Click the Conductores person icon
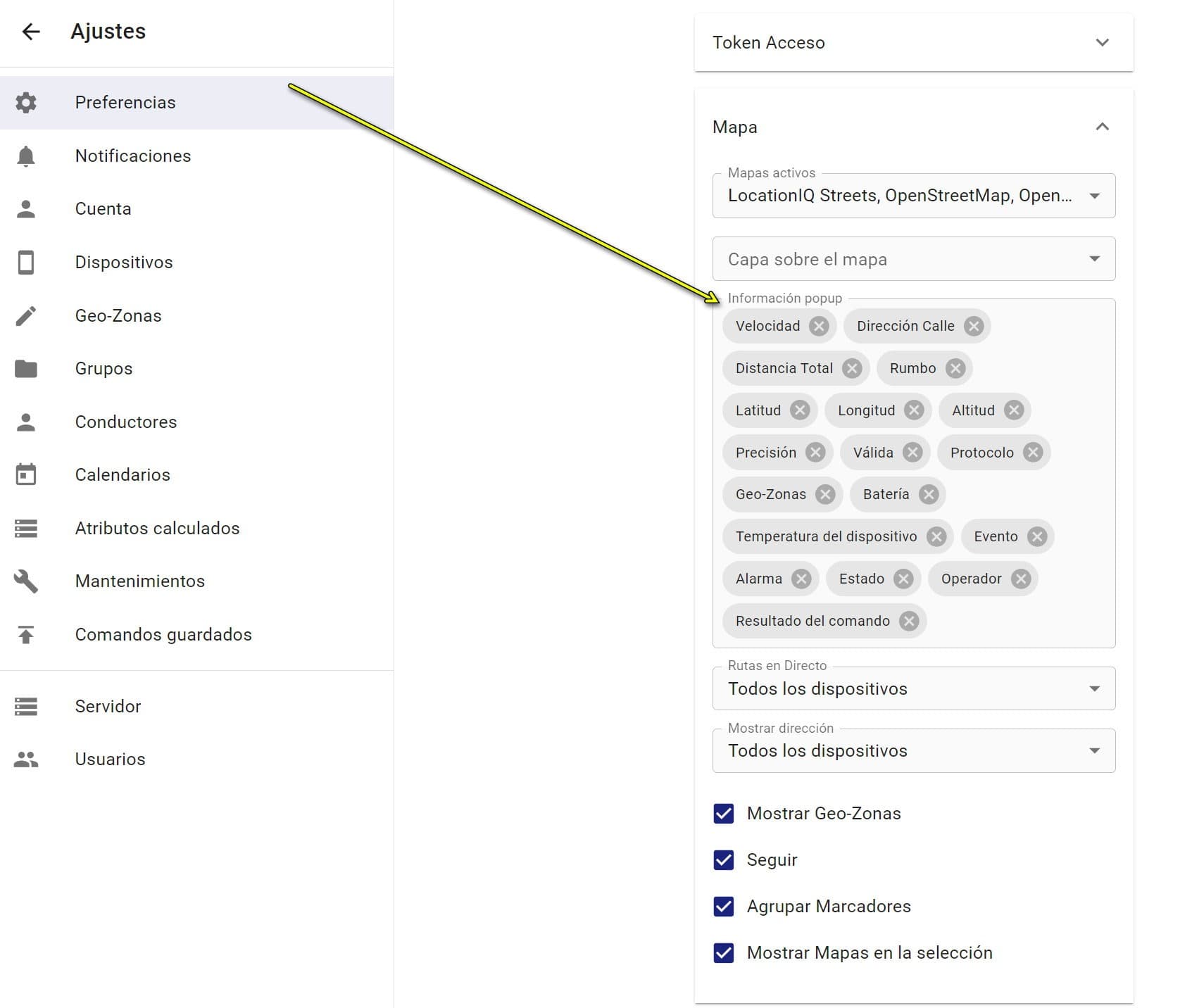 point(26,422)
